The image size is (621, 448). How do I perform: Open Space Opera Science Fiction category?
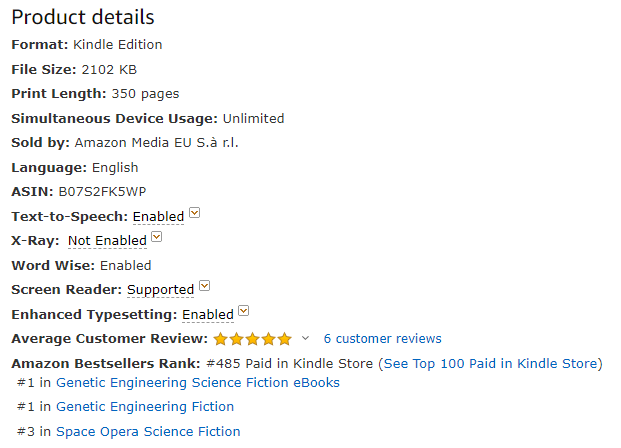pos(148,432)
